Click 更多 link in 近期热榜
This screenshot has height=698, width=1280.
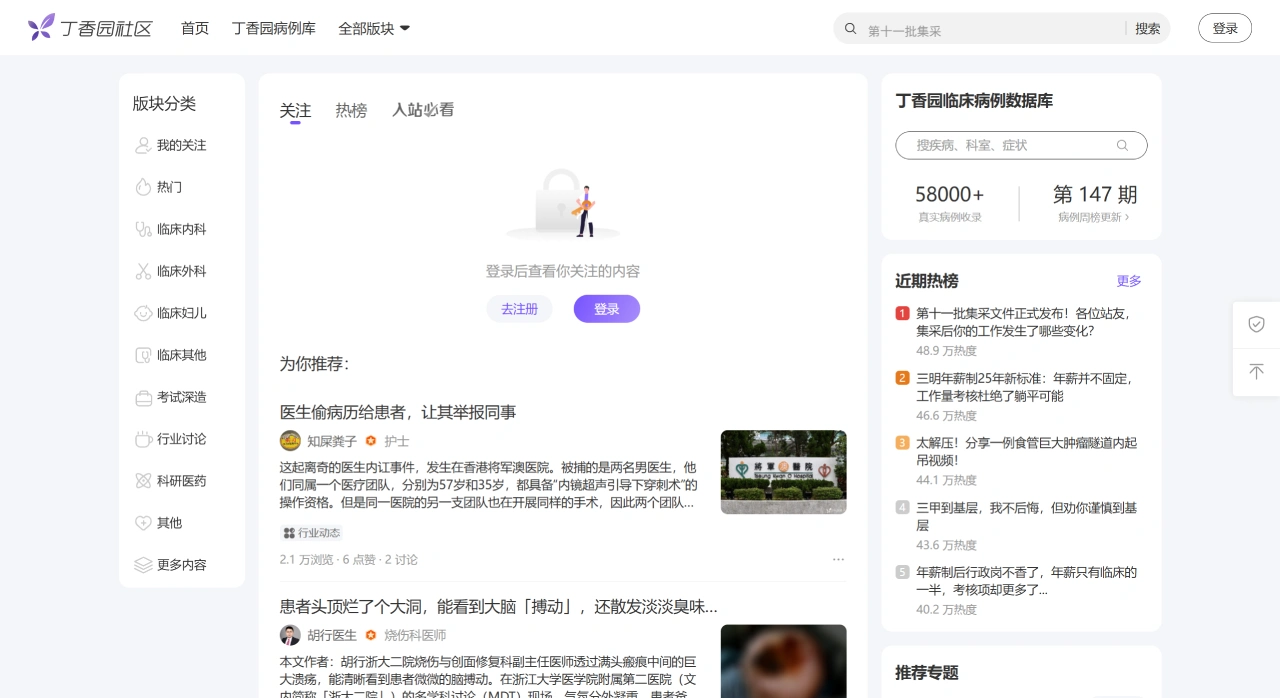tap(1129, 281)
